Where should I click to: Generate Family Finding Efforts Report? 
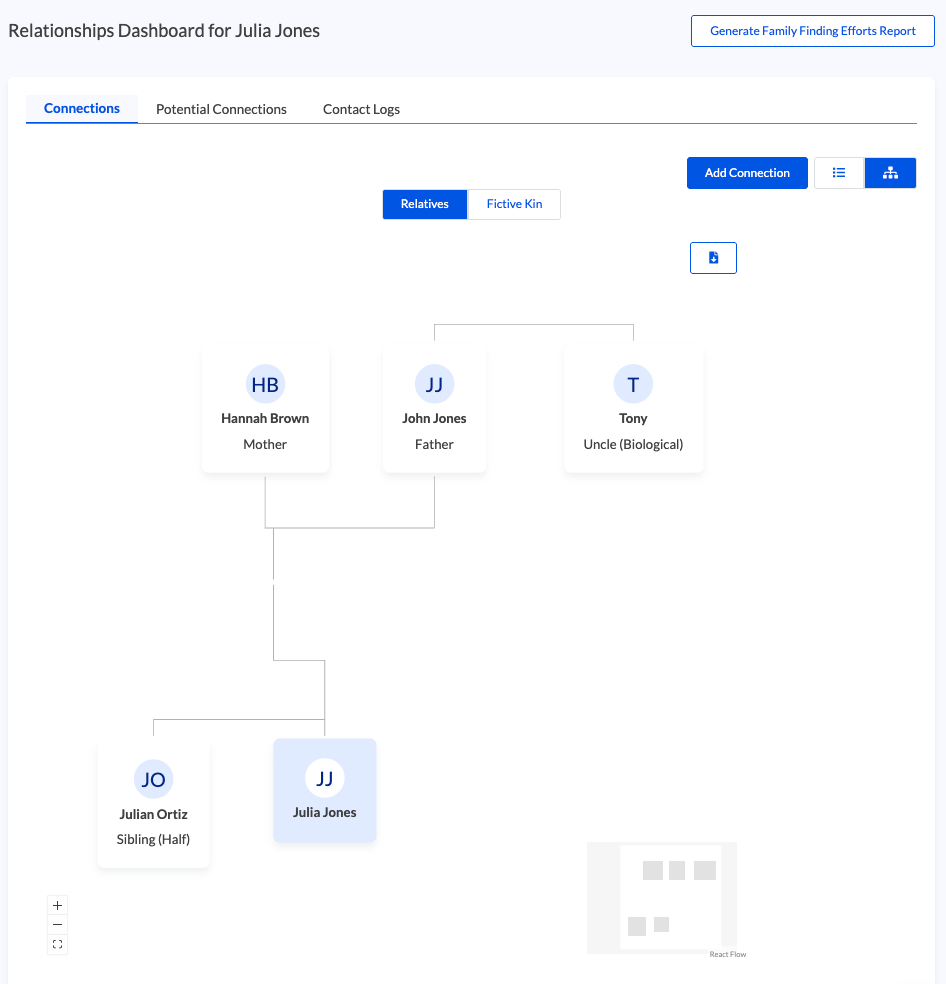point(812,31)
